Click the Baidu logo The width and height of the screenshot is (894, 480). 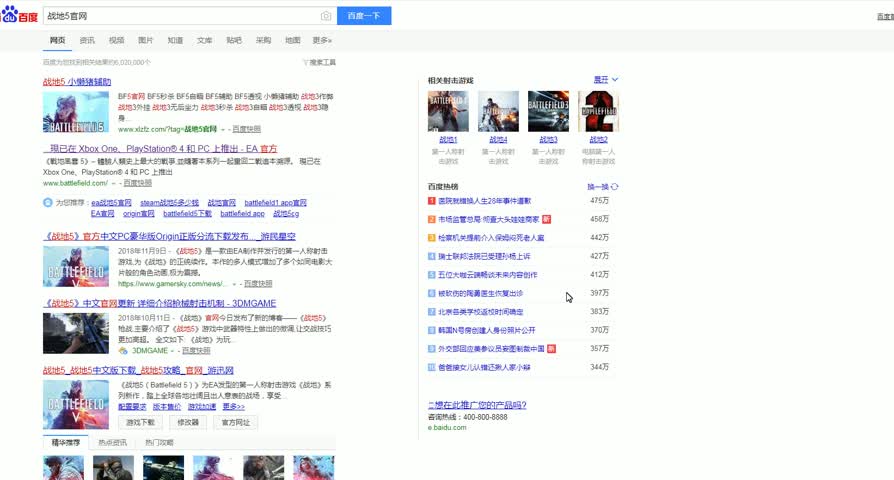20,16
